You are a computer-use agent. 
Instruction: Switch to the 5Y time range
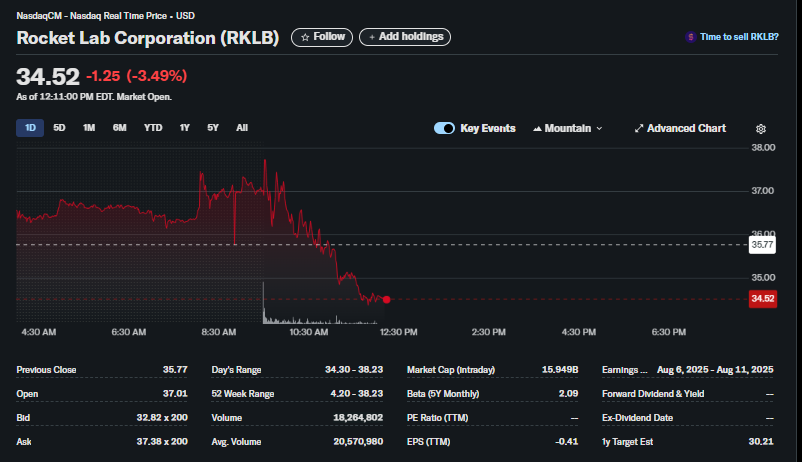click(213, 128)
